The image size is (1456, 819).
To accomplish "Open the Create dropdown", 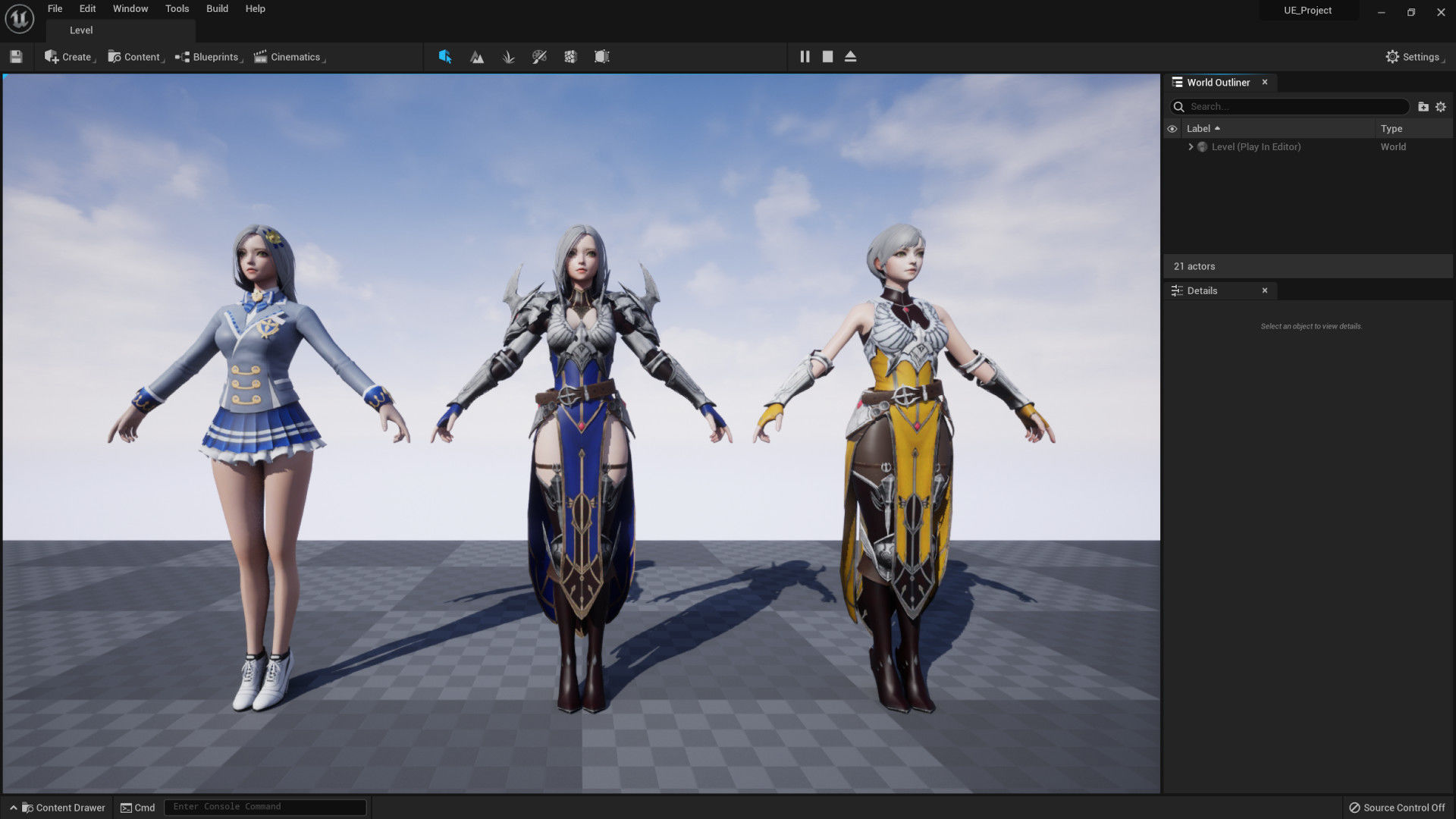I will 69,57.
